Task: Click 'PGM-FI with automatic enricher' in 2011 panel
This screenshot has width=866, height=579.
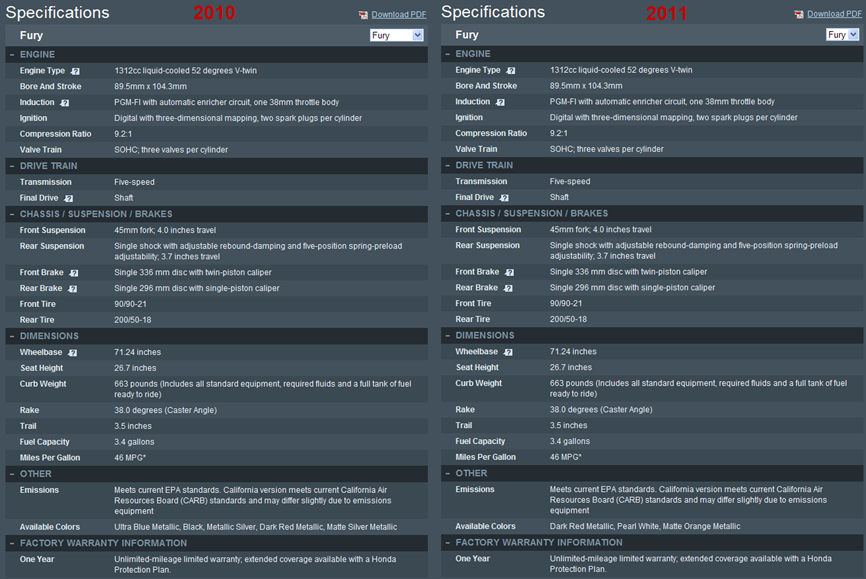Action: [x=662, y=102]
